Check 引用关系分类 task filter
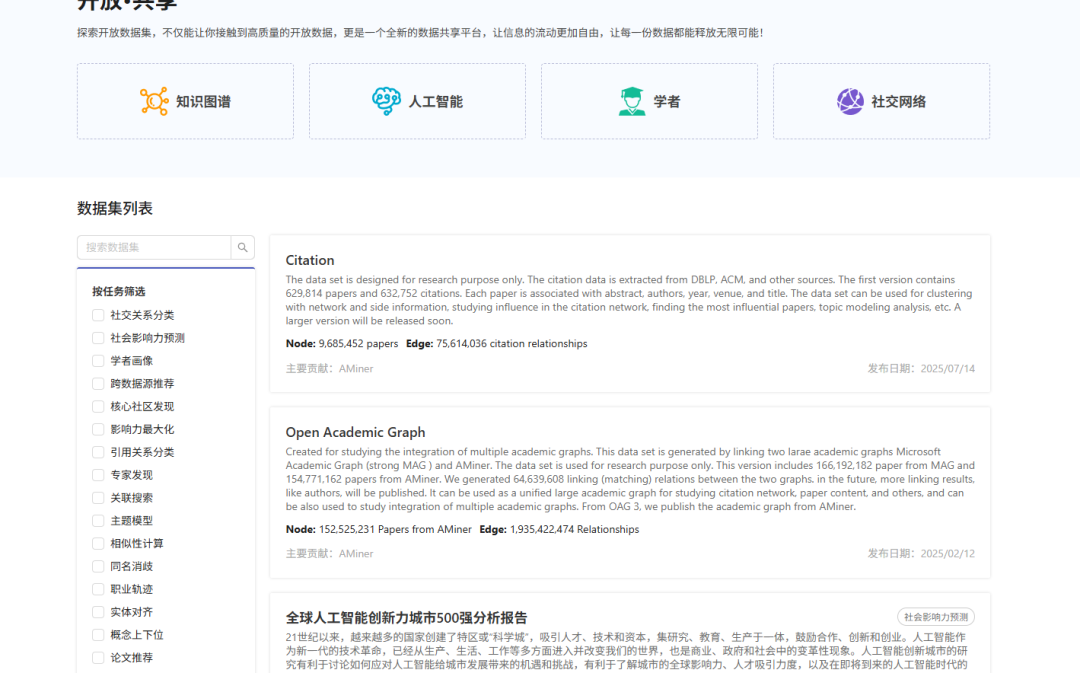Viewport: 1080px width, 673px height. 98,452
